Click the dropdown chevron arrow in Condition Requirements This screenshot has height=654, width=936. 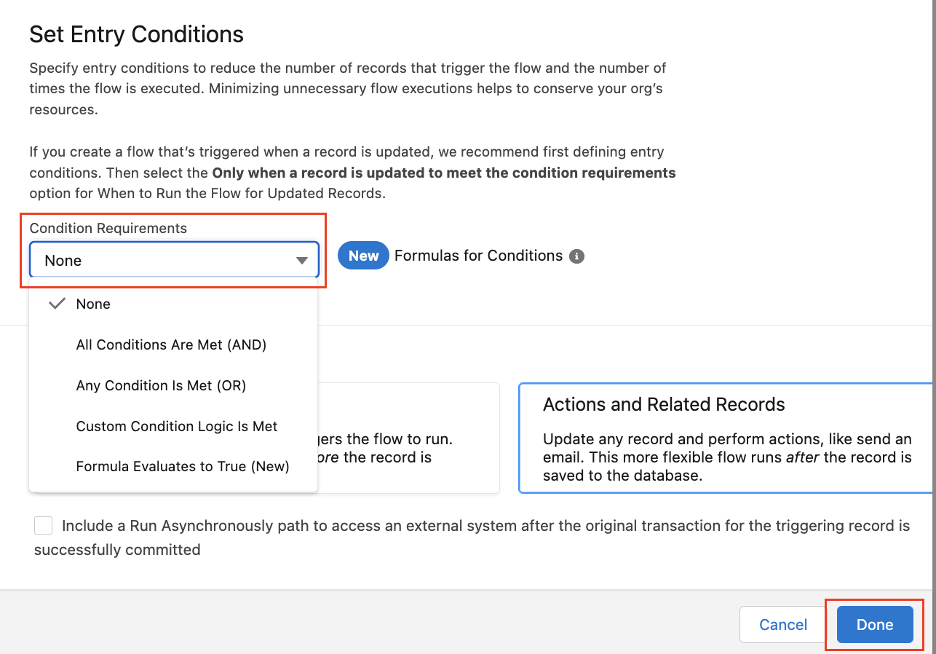(x=302, y=259)
